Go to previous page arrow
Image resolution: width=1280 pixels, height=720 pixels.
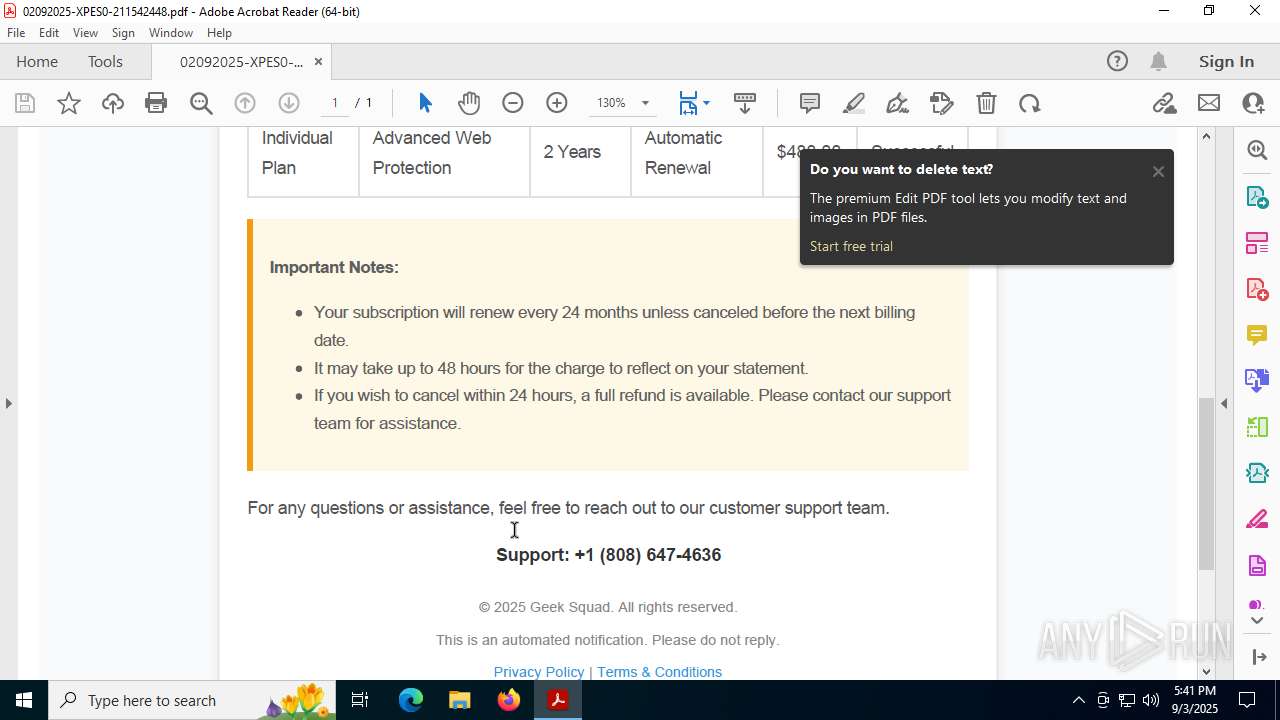coord(245,103)
